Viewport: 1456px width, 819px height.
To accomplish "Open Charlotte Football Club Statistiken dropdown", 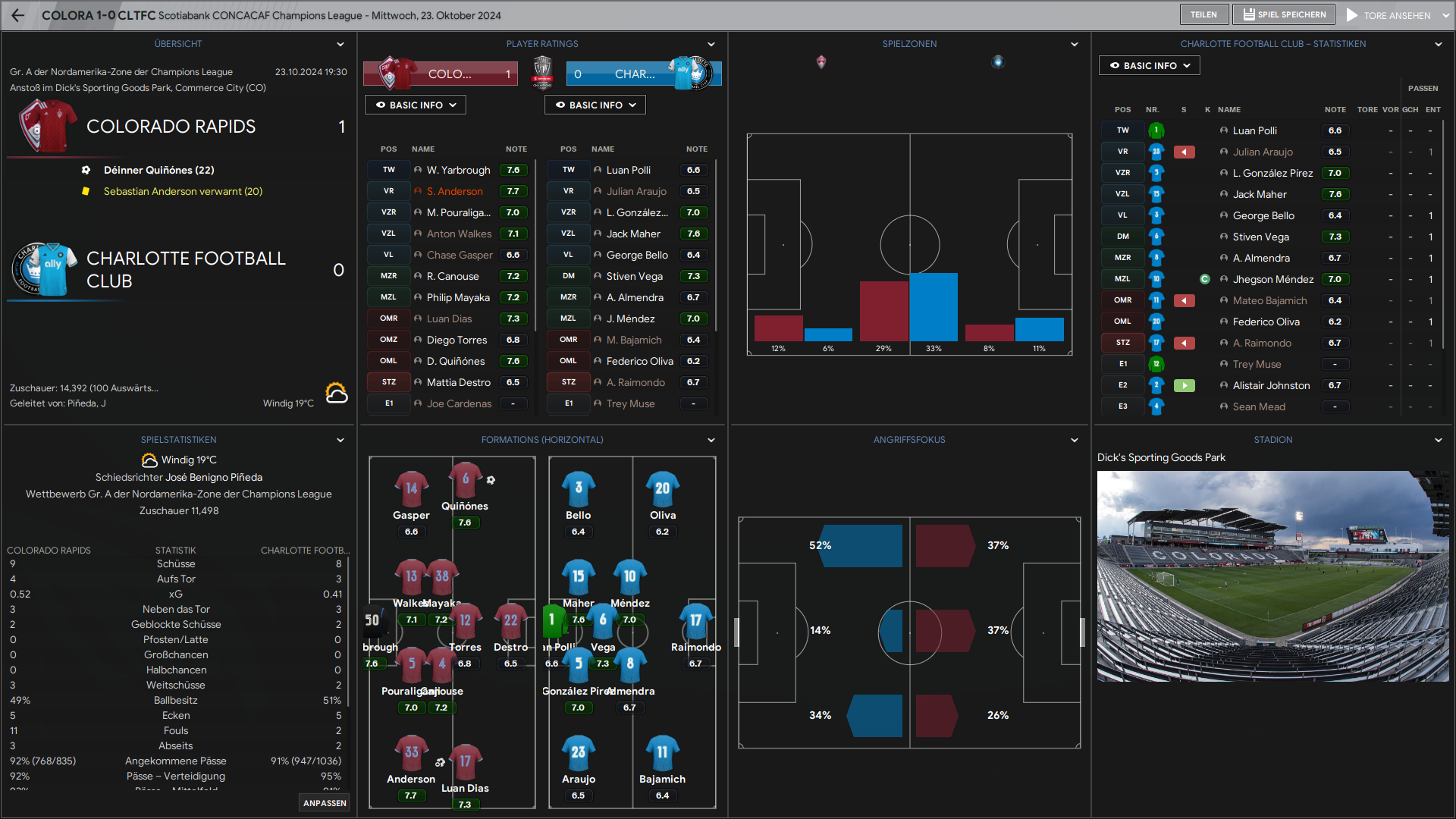I will (1439, 45).
